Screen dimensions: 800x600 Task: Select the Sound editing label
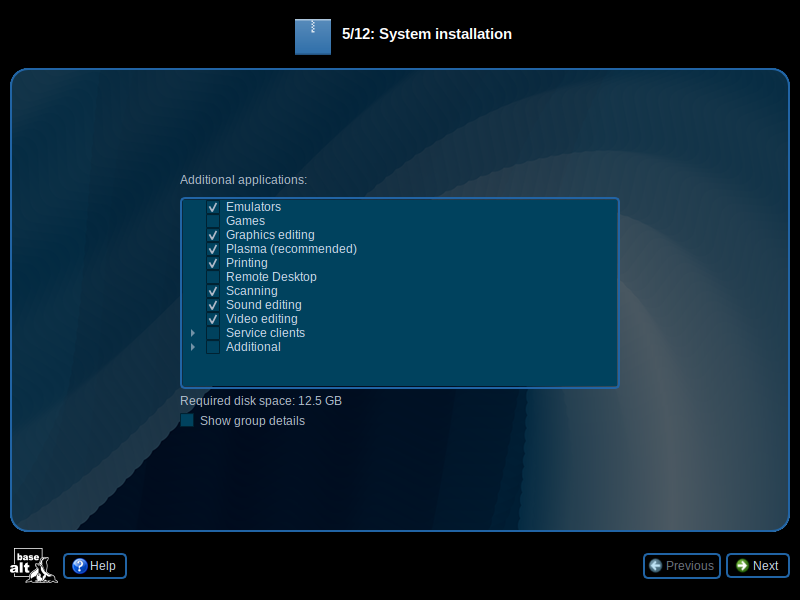264,305
